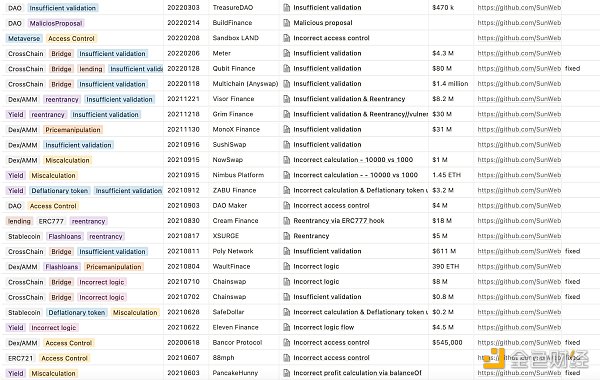The image size is (600, 380).
Task: Select the Flashloans tag in the XSURGE row
Action: (x=65, y=236)
